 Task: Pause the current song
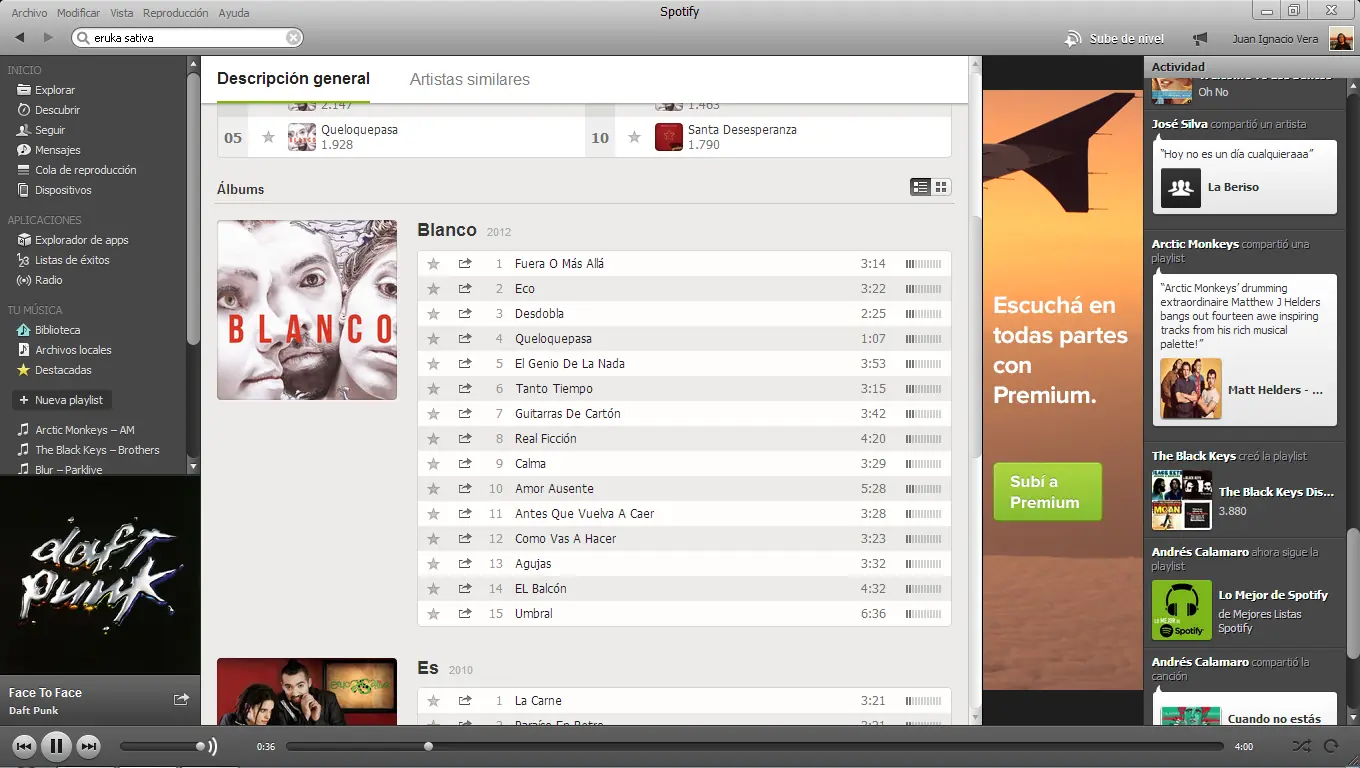pyautogui.click(x=56, y=746)
